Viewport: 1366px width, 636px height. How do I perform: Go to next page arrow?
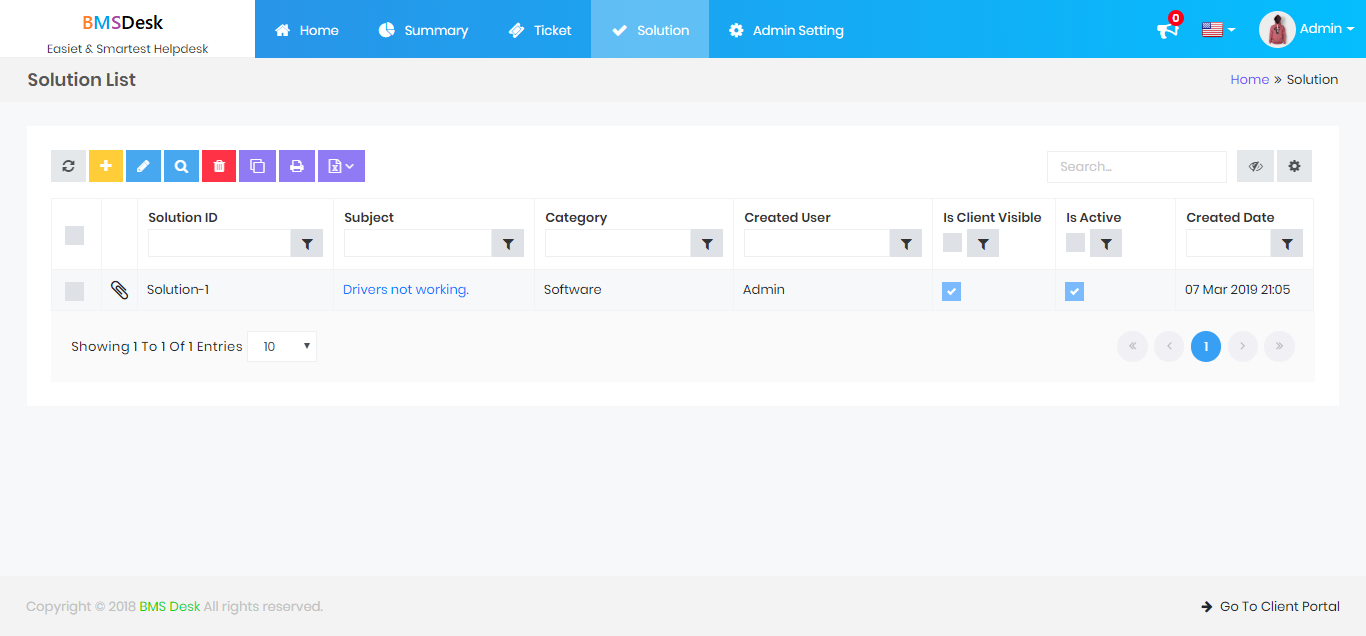pyautogui.click(x=1242, y=346)
